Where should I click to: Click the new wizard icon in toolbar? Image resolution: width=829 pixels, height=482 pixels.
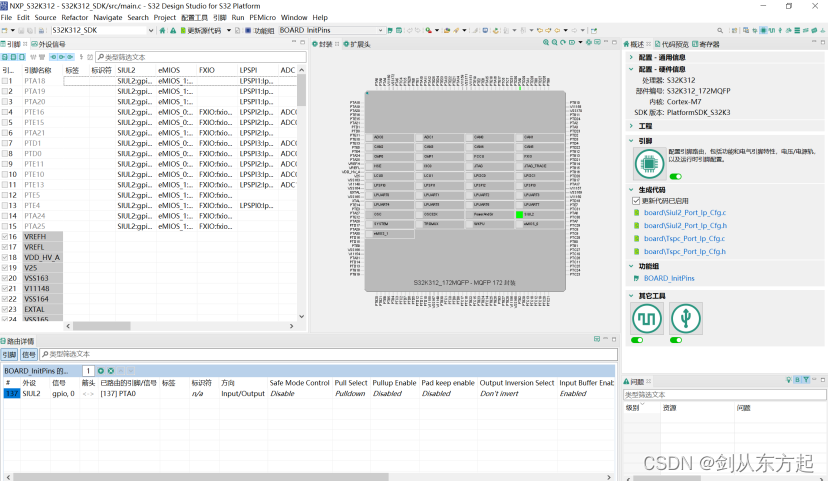[5, 31]
